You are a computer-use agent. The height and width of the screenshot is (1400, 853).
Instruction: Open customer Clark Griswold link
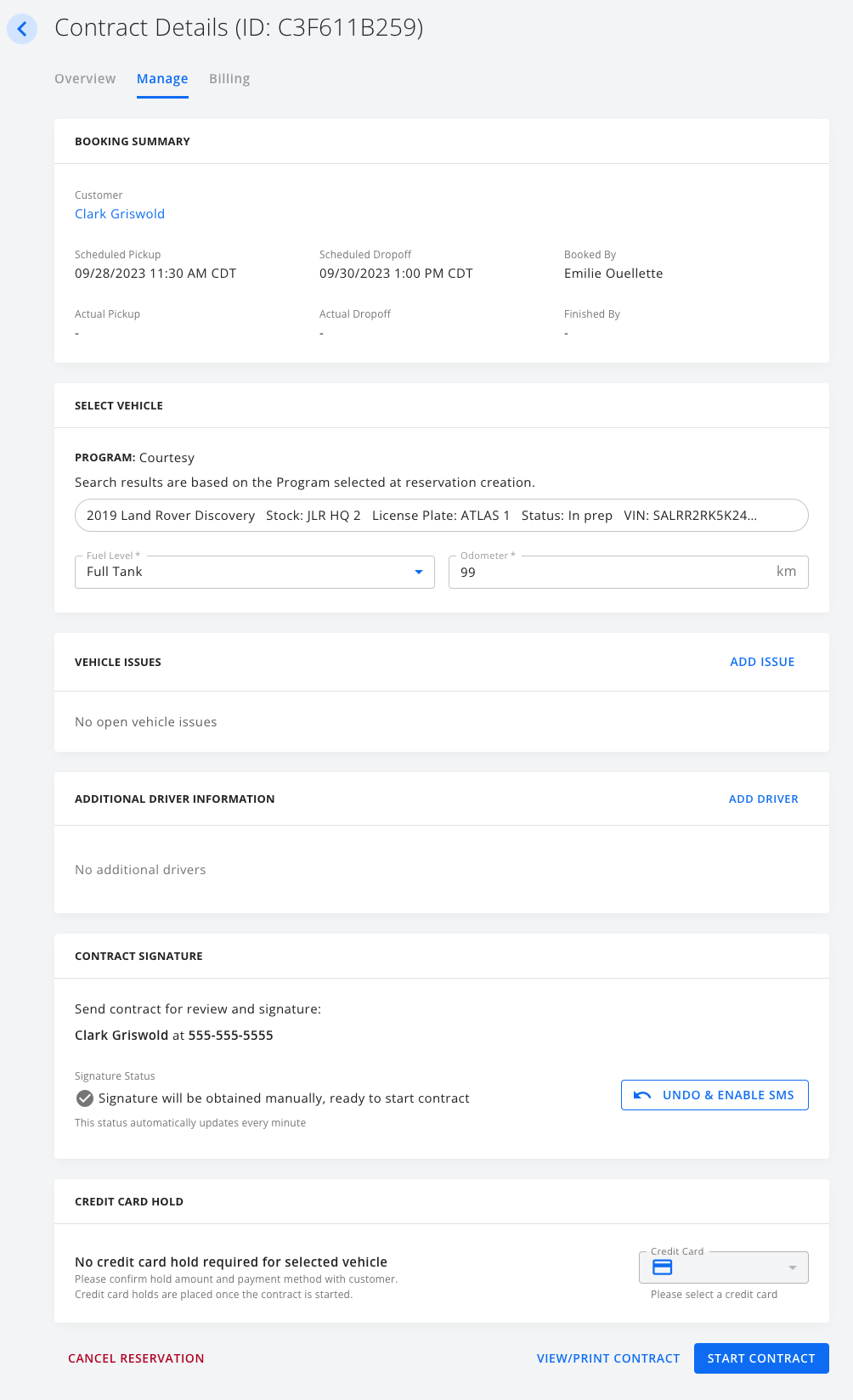pos(120,214)
